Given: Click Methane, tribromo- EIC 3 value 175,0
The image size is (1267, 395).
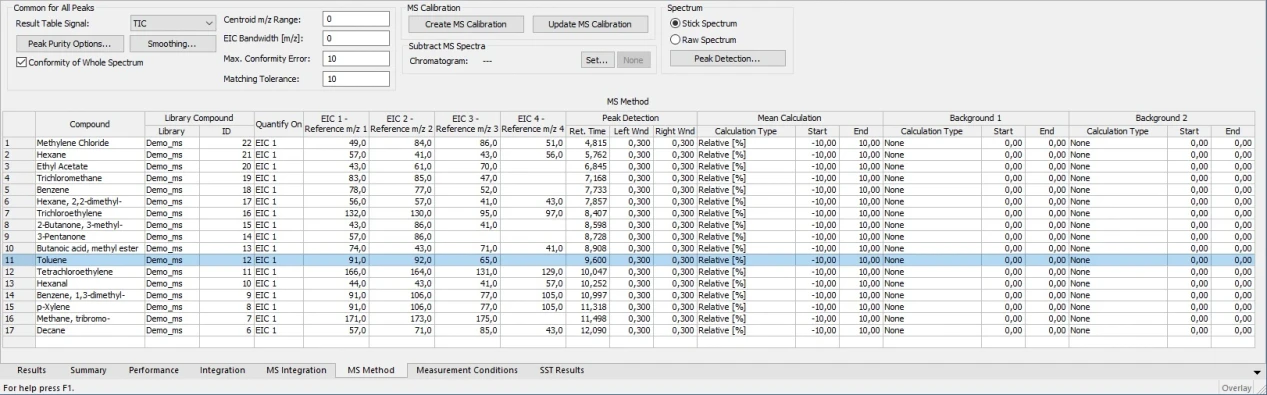Looking at the screenshot, I should pos(467,318).
